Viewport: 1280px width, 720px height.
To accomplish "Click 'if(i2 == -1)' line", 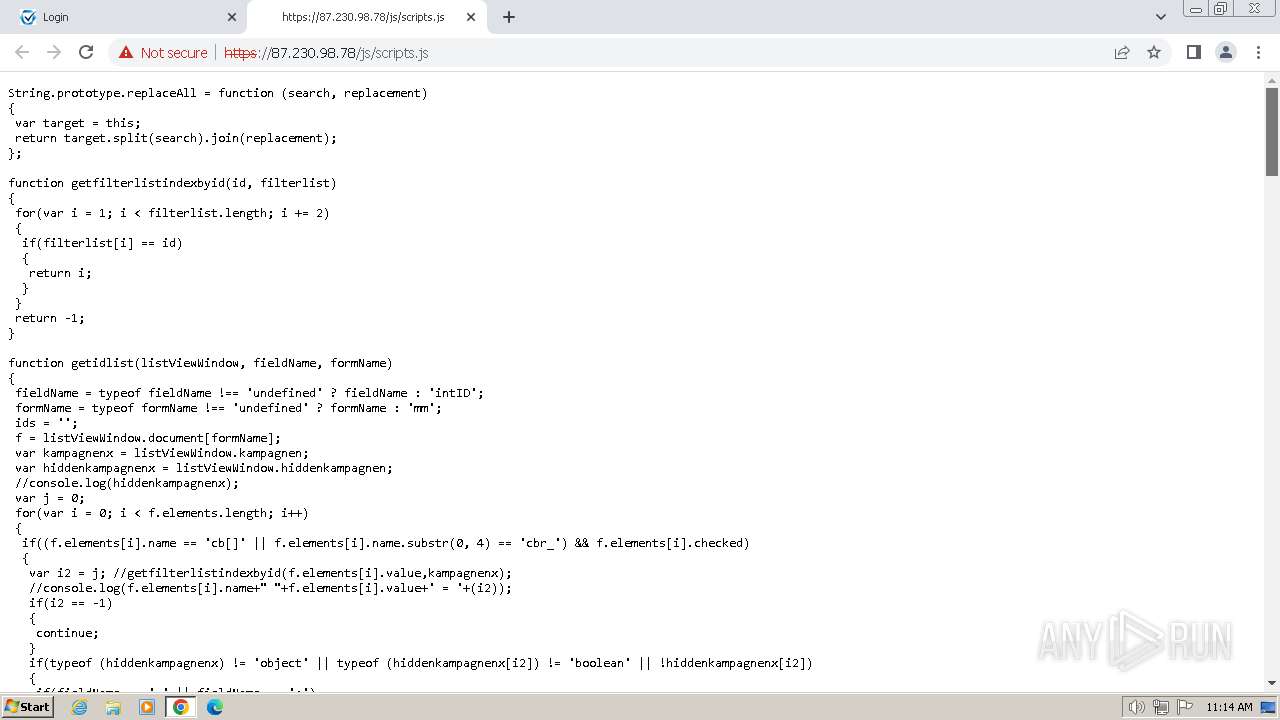I will (71, 603).
